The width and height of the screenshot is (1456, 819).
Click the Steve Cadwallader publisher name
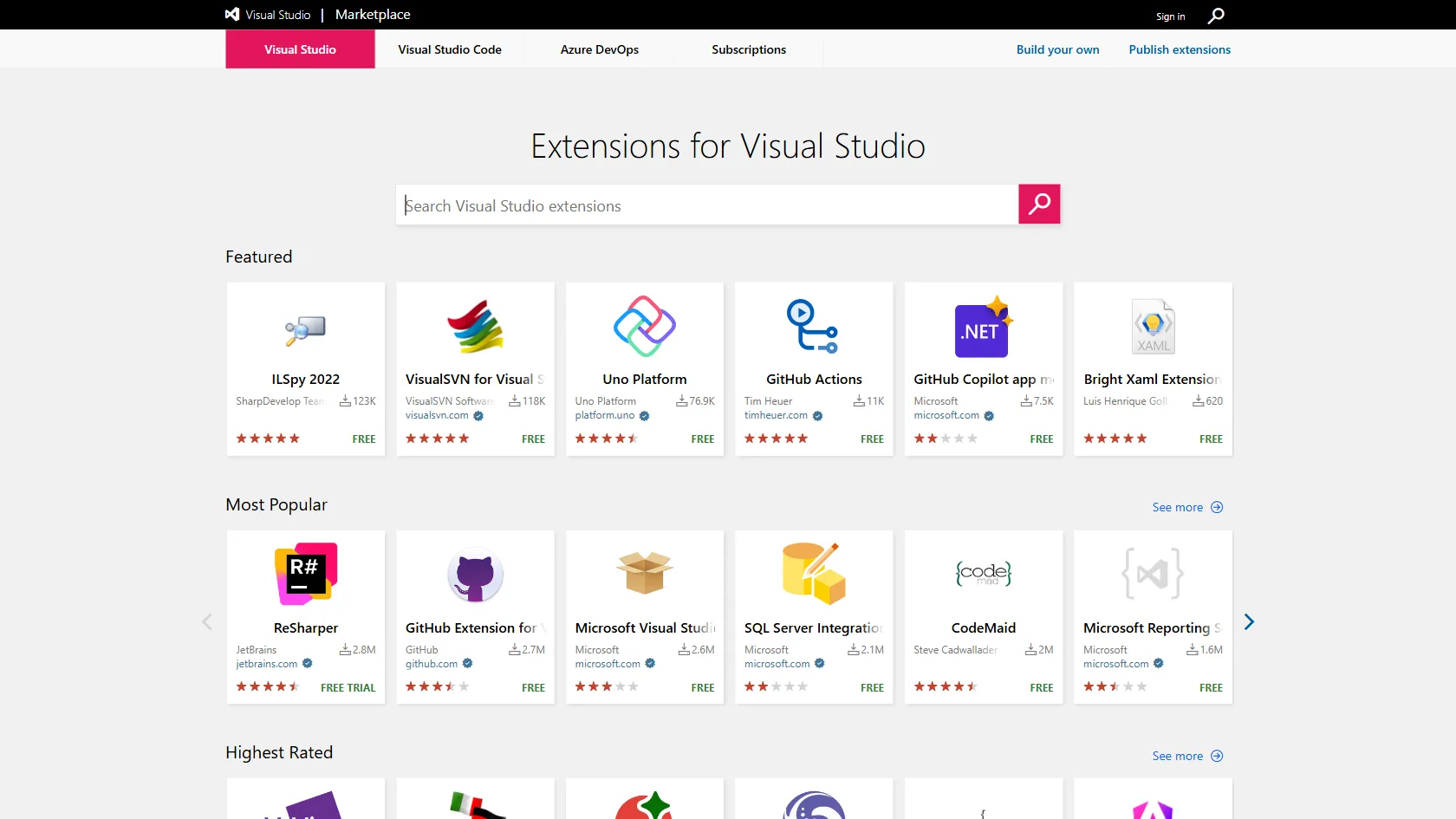coord(955,650)
